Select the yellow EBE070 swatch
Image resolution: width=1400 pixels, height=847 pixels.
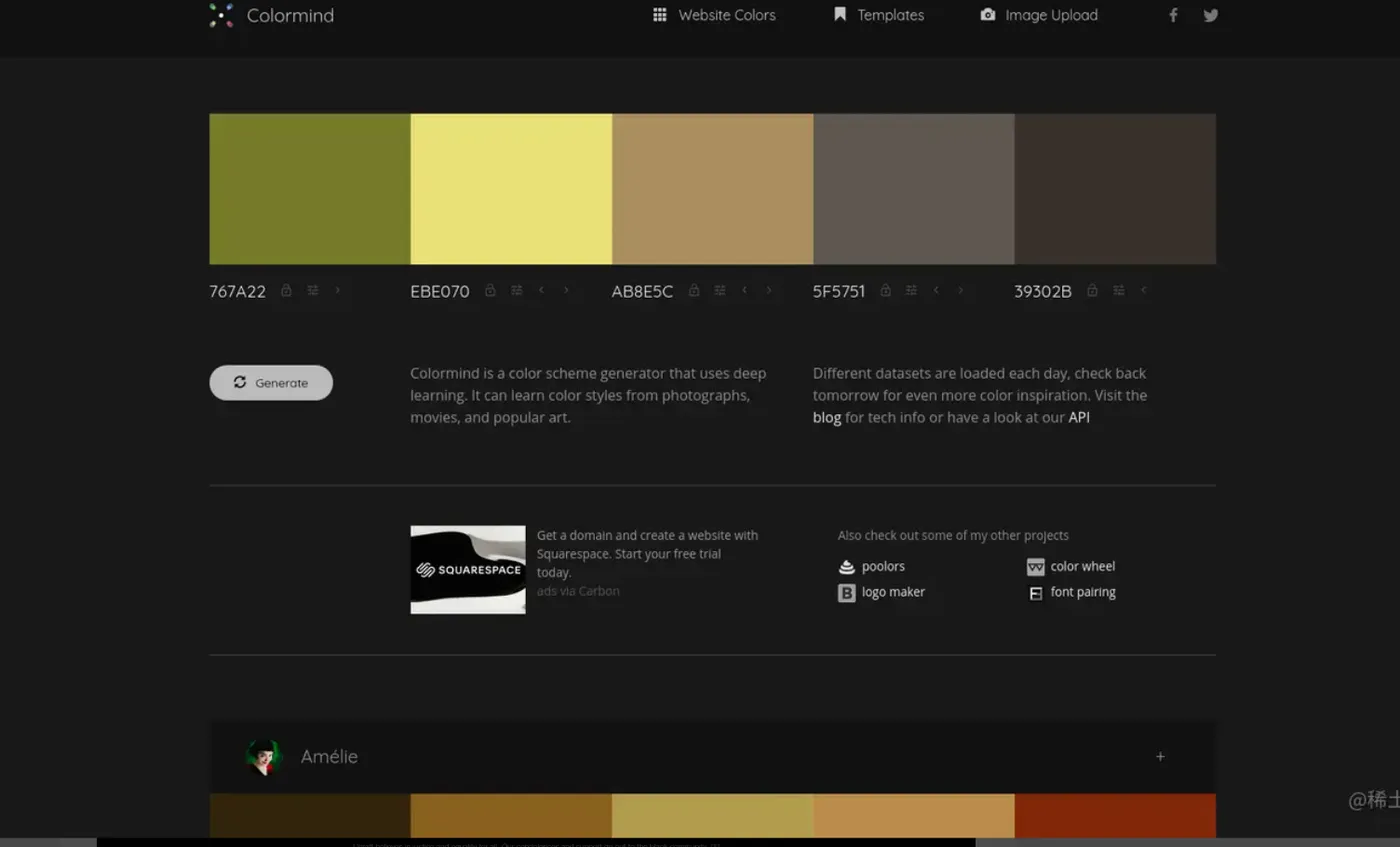511,189
